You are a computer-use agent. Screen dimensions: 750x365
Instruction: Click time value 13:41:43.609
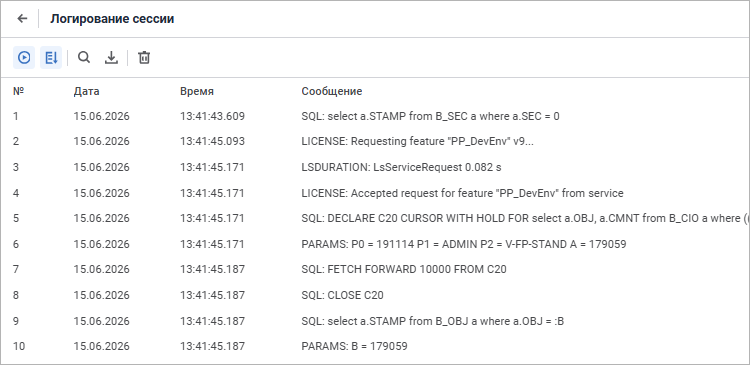pyautogui.click(x=212, y=116)
